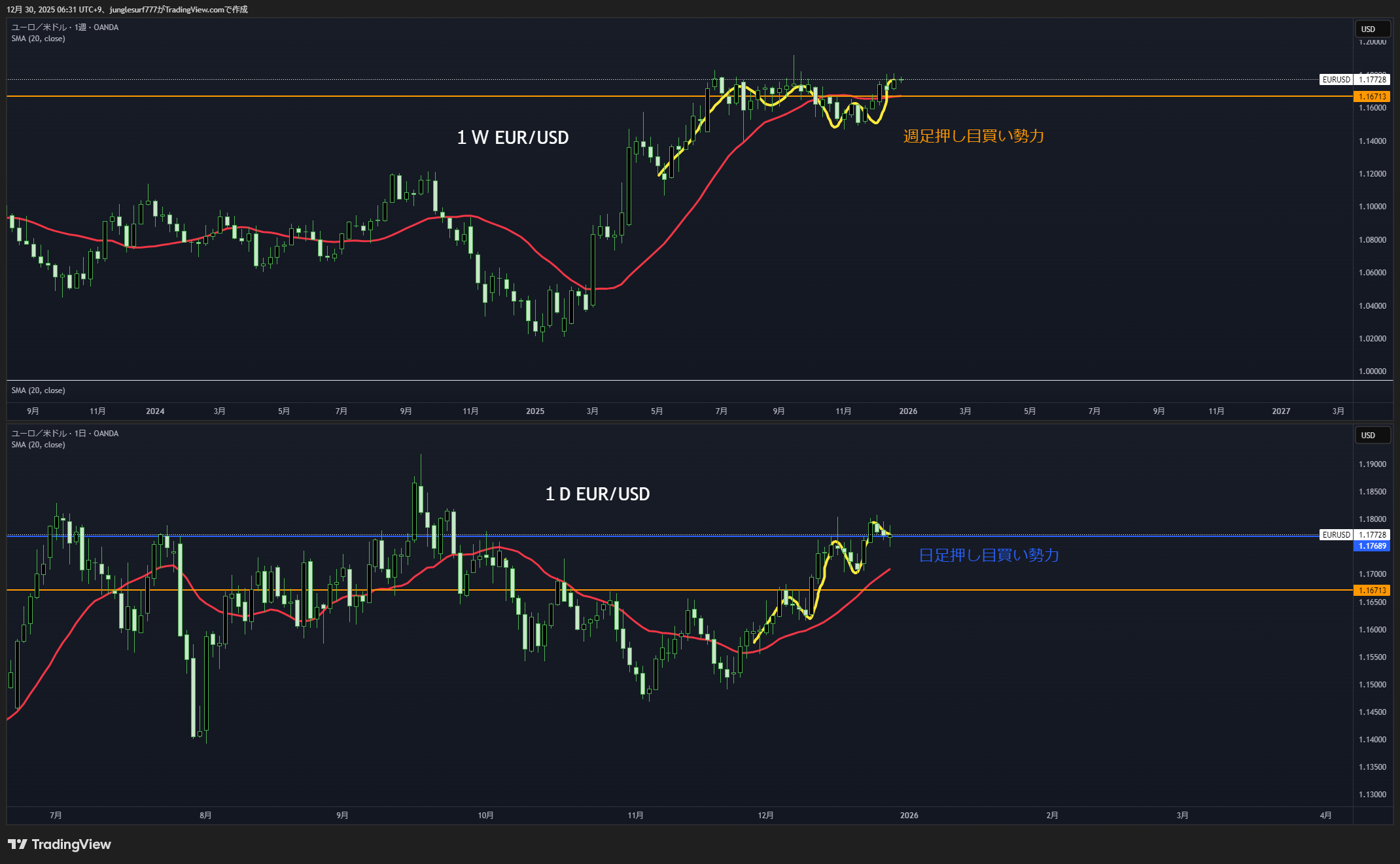Select the '1 D EUR/USD' text annotation
1400x864 pixels.
click(x=597, y=494)
